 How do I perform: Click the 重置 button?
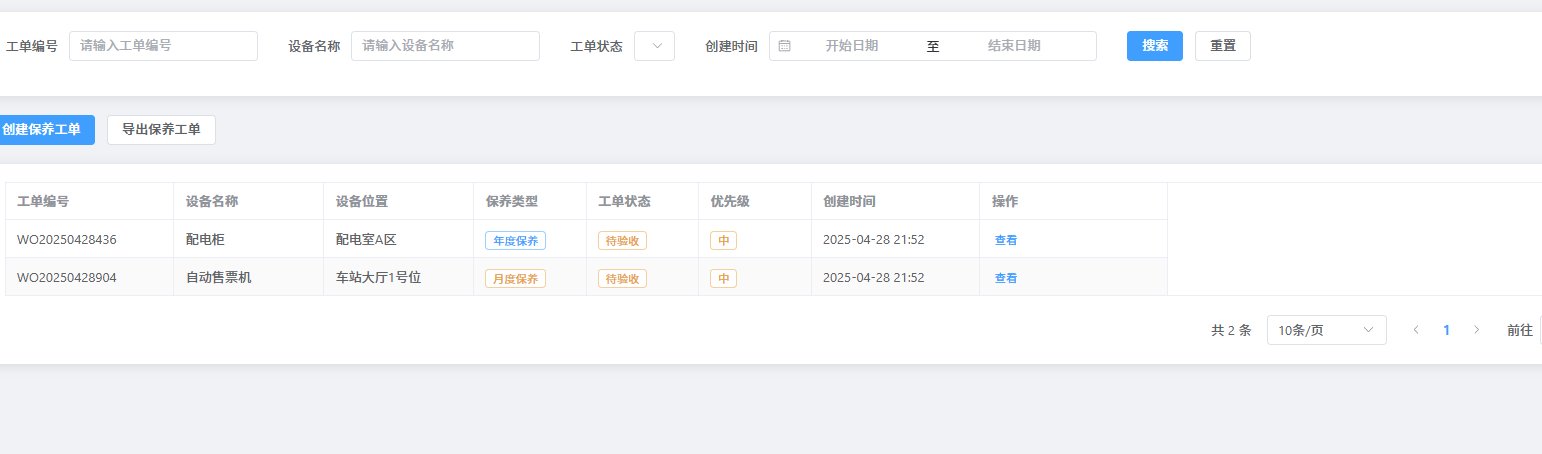(x=1222, y=46)
